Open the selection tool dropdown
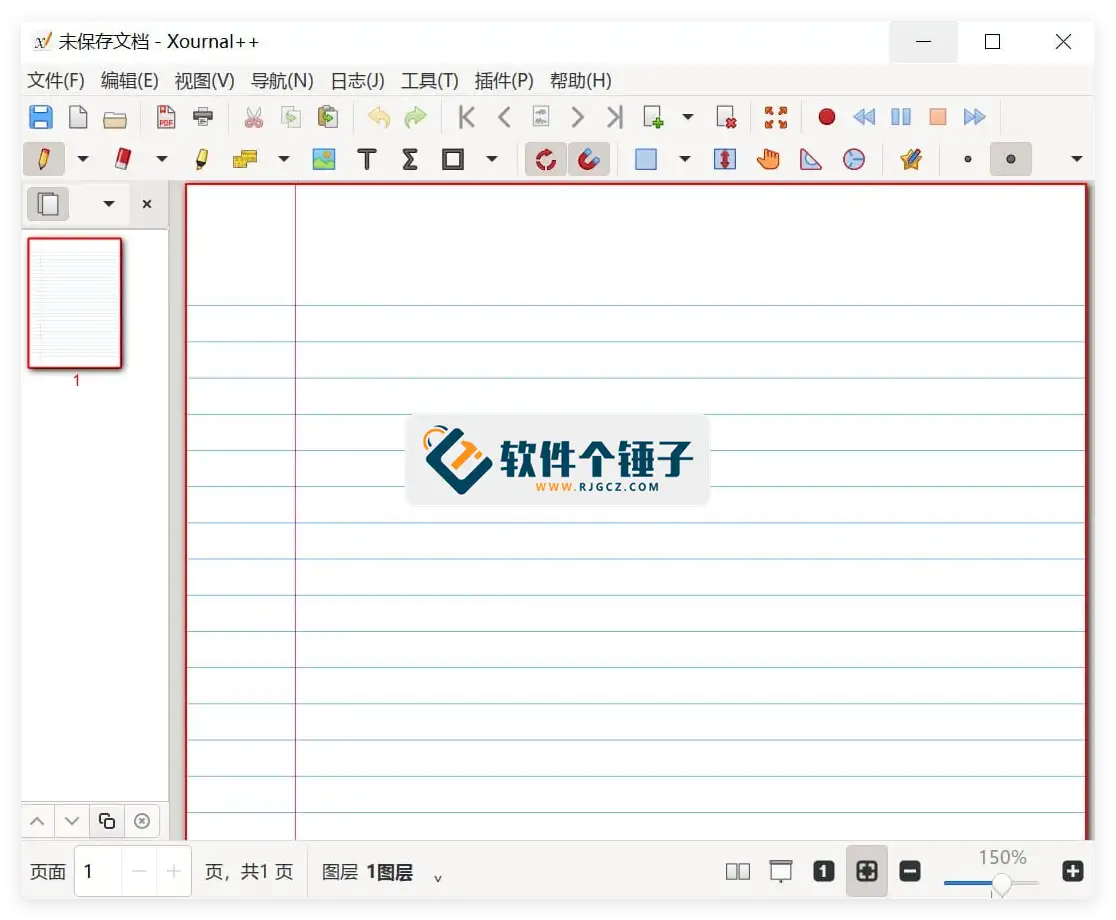Image resolution: width=1116 pixels, height=920 pixels. click(x=685, y=159)
